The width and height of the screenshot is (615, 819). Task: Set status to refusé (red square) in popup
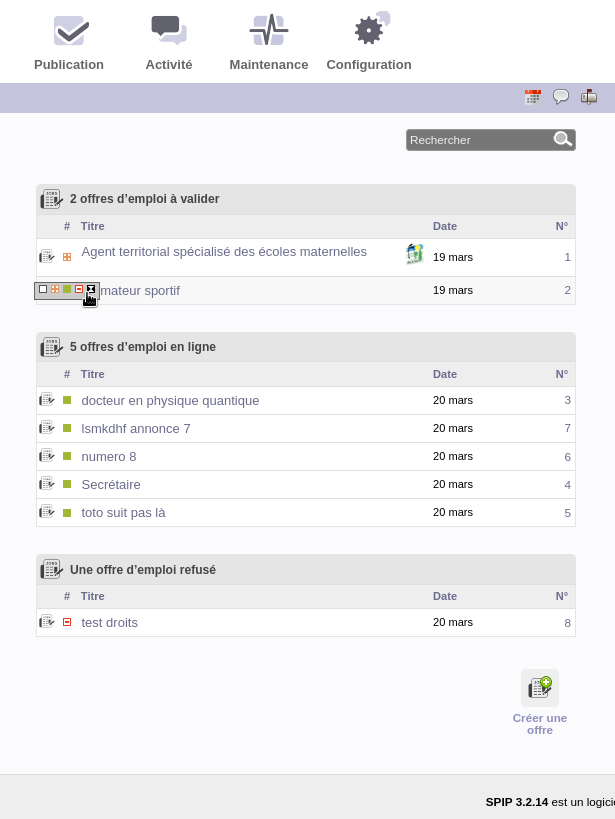pos(79,289)
